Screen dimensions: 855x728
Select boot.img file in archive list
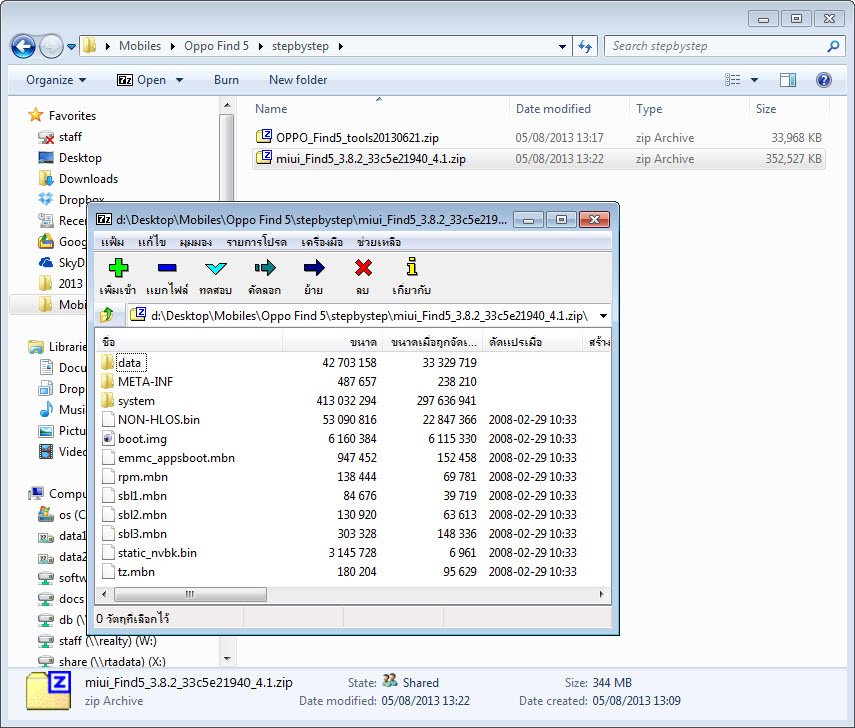[142, 438]
